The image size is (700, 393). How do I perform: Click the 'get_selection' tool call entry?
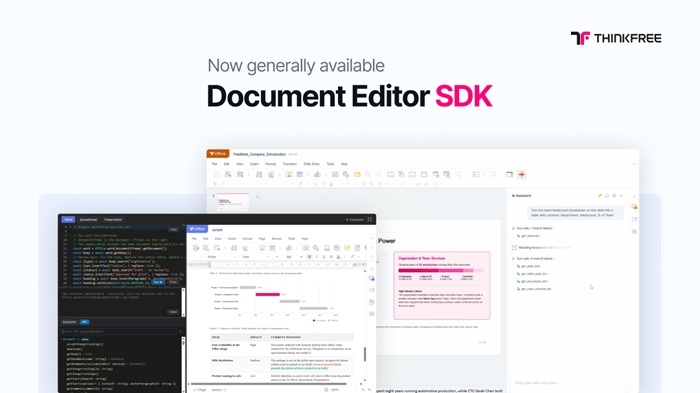coord(529,236)
